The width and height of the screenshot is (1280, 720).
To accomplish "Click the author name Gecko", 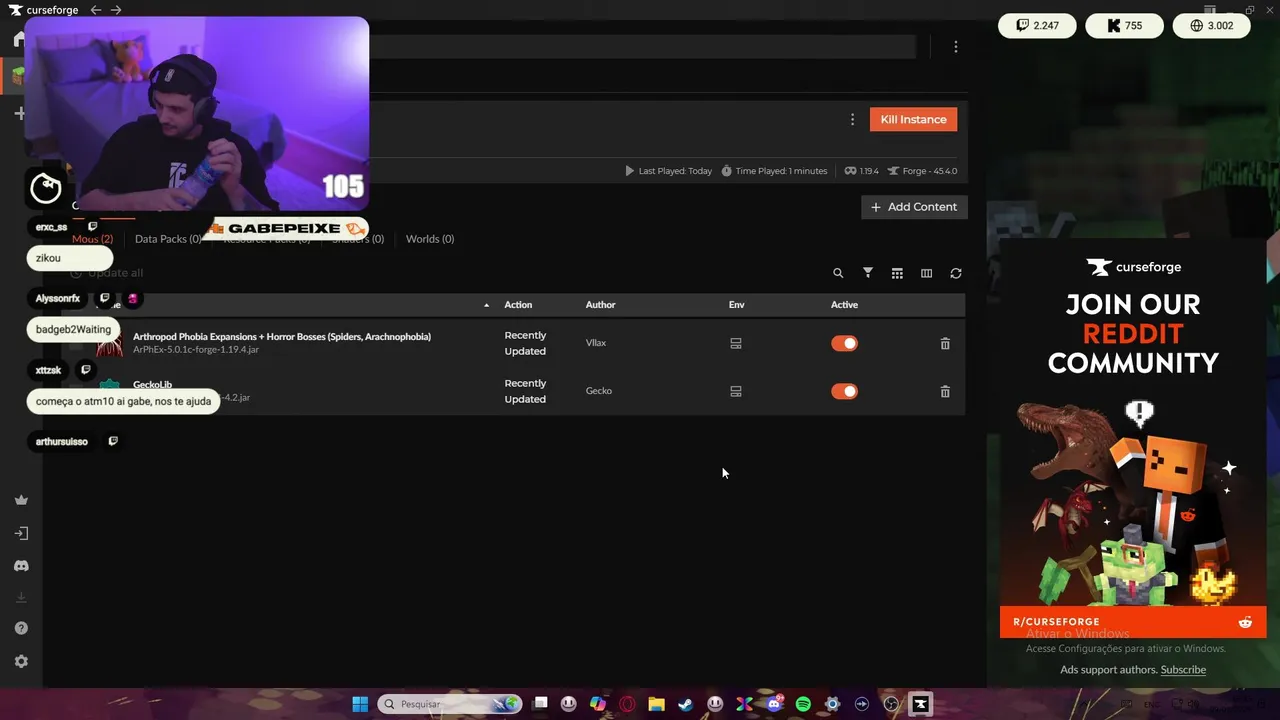I will [x=599, y=391].
